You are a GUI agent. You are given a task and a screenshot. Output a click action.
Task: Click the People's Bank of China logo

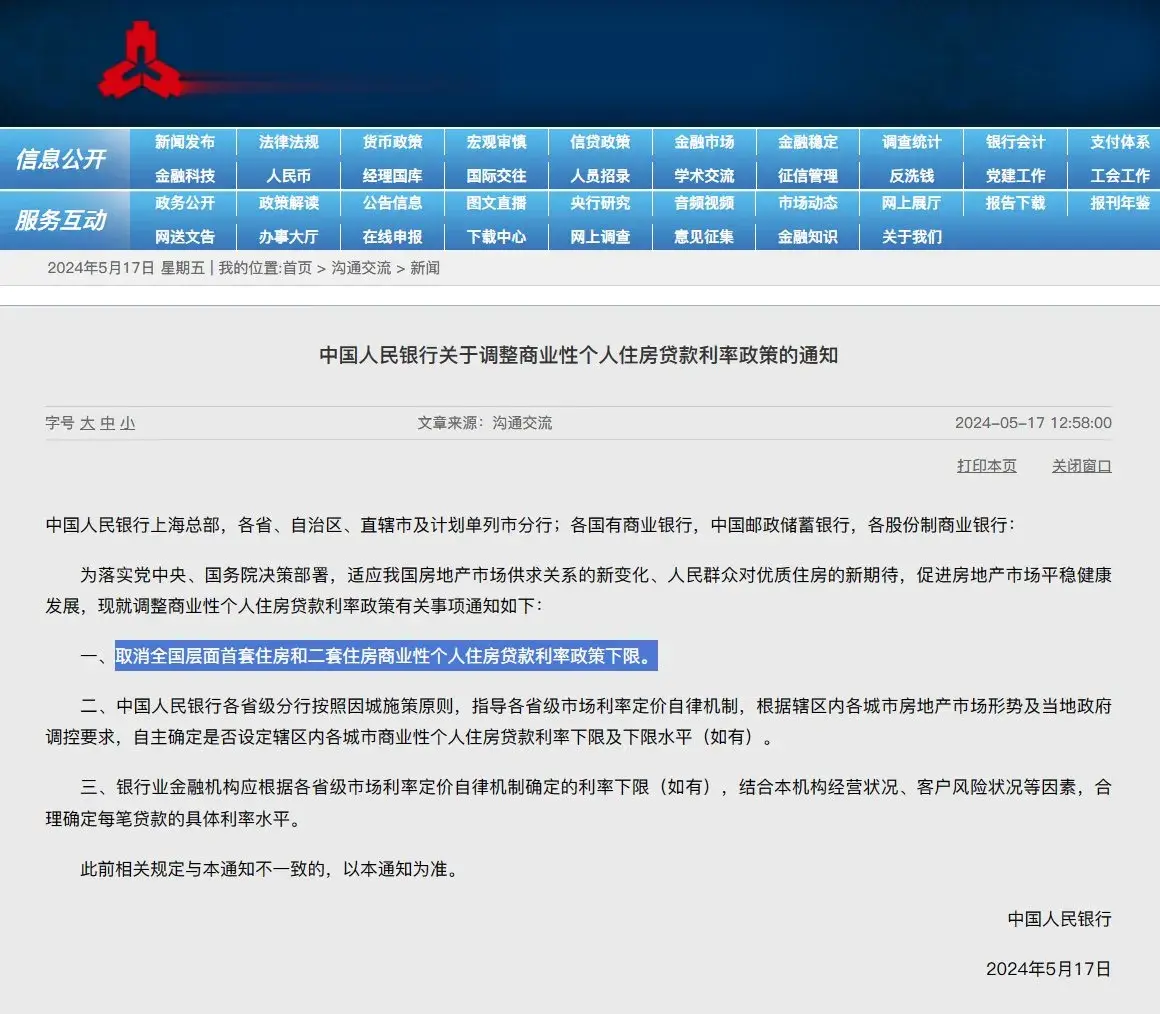coord(140,60)
